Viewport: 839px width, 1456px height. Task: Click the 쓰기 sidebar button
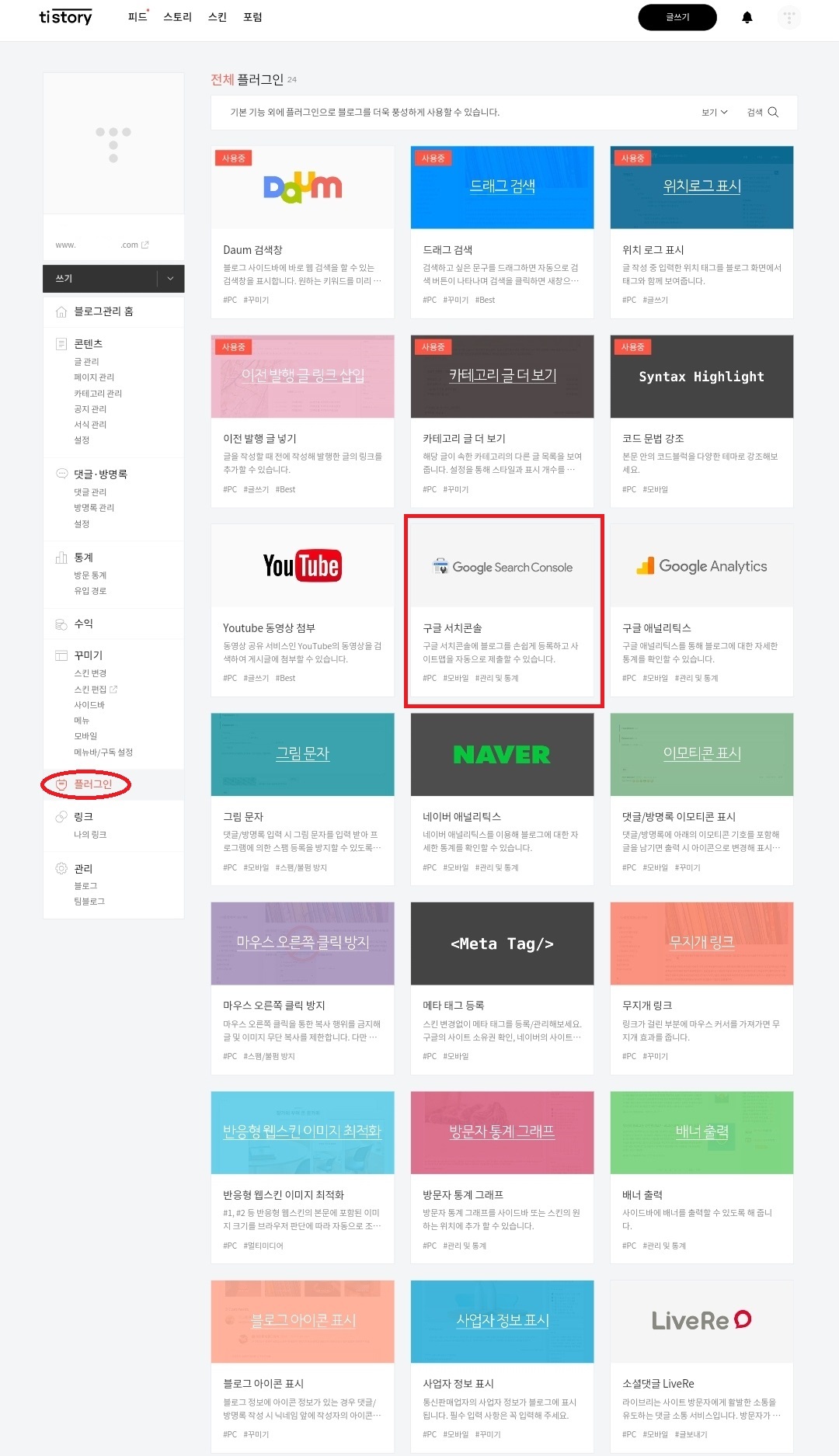coord(100,278)
